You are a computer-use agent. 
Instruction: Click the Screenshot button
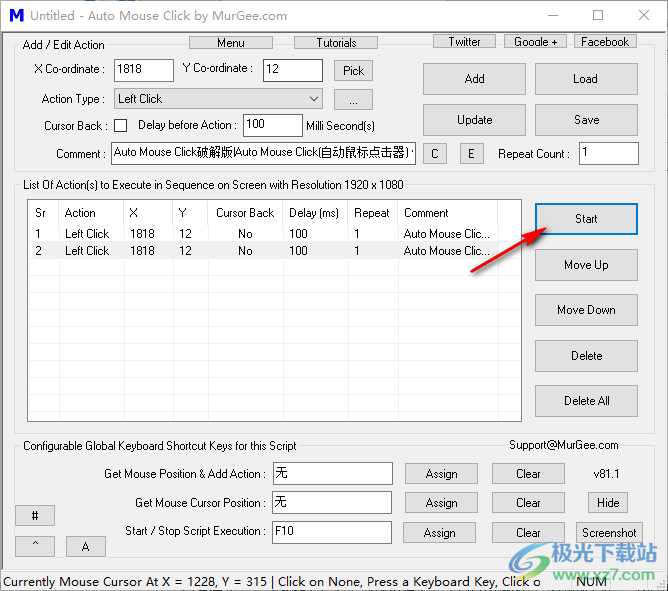(609, 533)
